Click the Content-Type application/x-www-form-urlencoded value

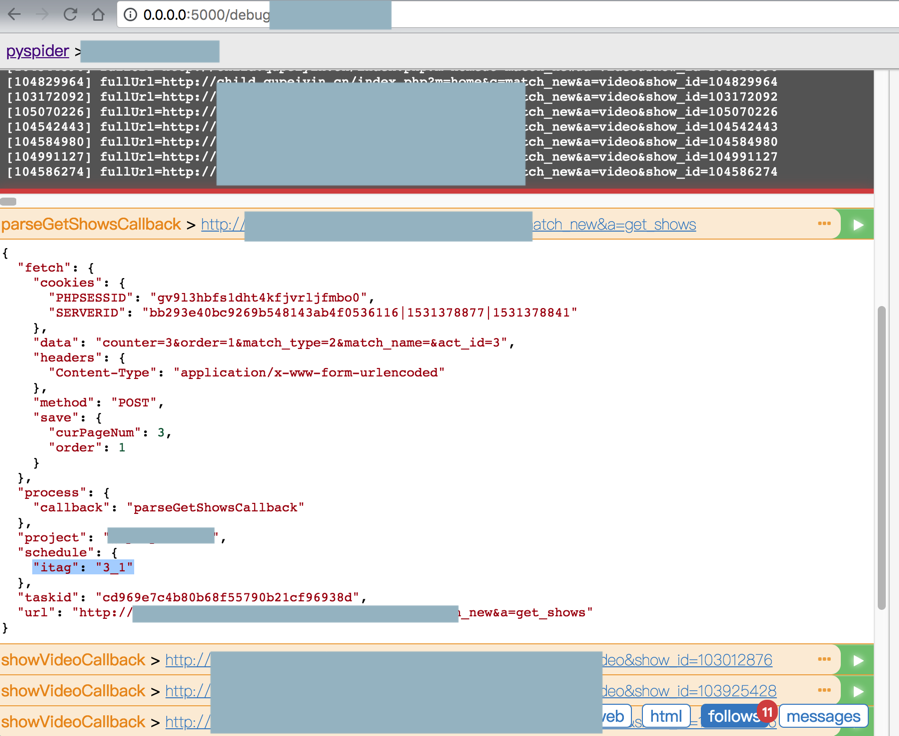(309, 373)
